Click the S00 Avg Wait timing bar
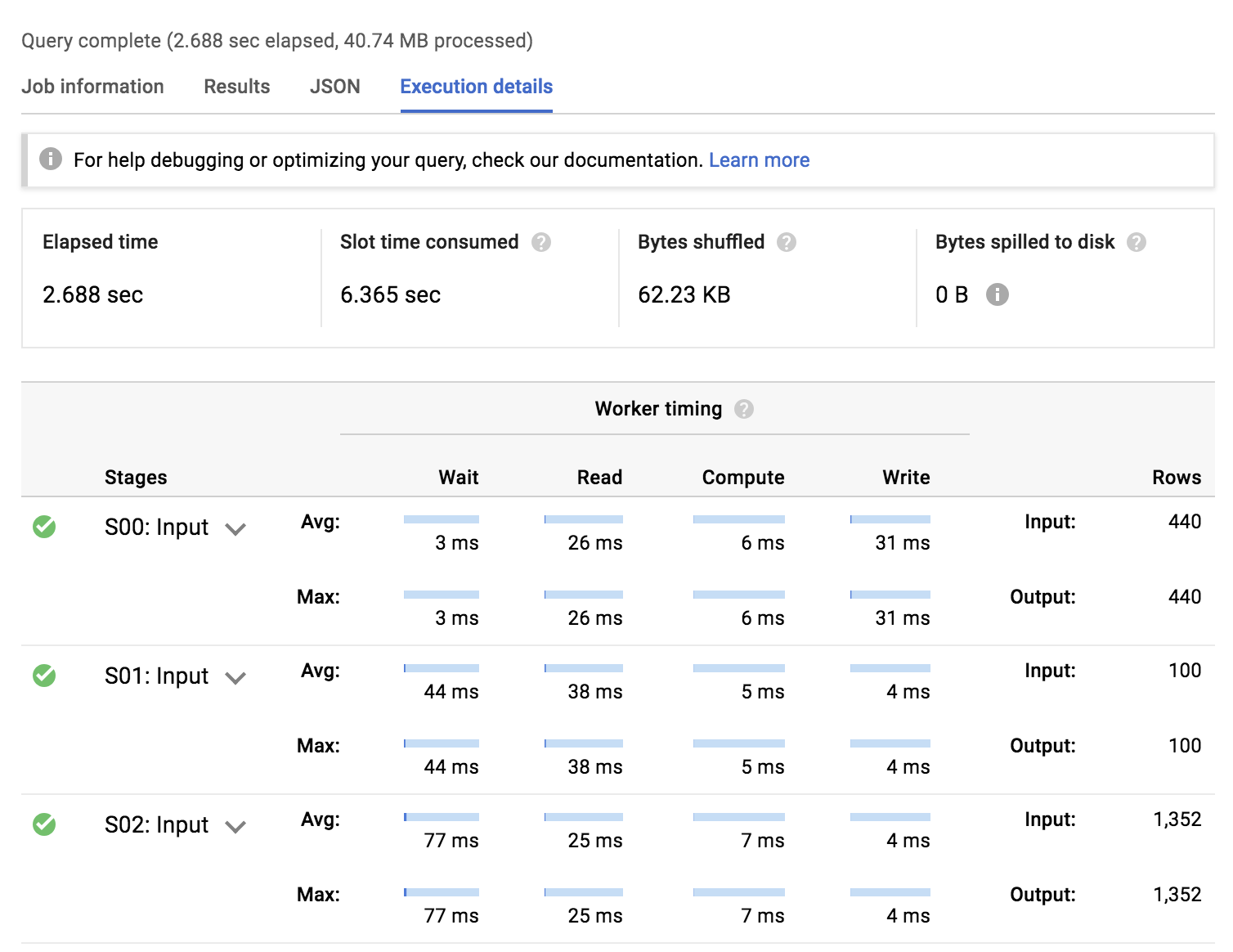Image resolution: width=1233 pixels, height=952 pixels. click(x=442, y=519)
